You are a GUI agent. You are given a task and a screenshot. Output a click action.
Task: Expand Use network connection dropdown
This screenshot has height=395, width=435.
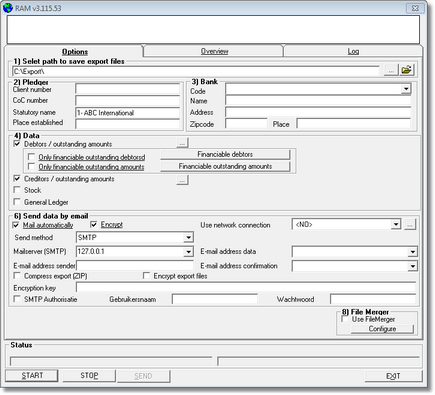coord(395,224)
